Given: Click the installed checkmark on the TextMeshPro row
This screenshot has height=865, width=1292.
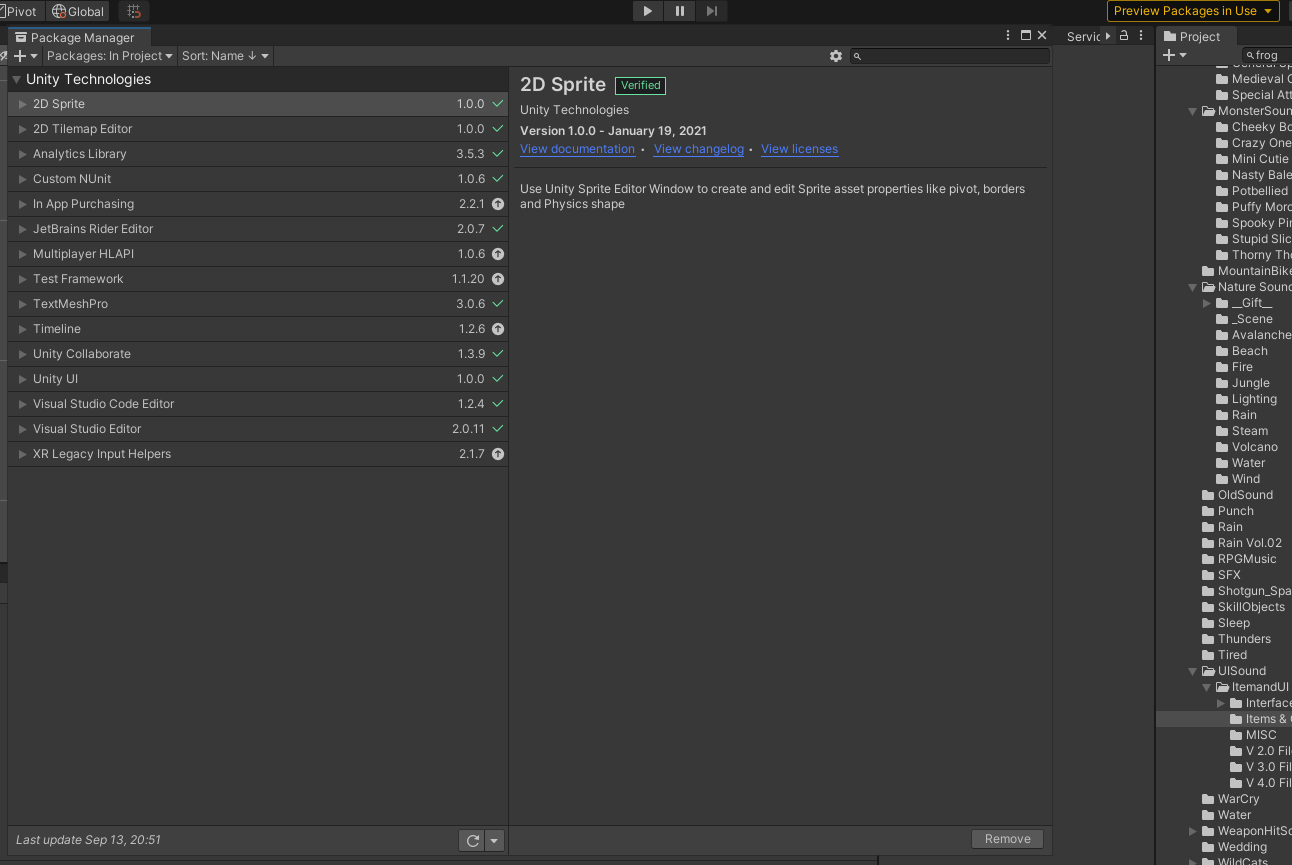Looking at the screenshot, I should (x=497, y=304).
